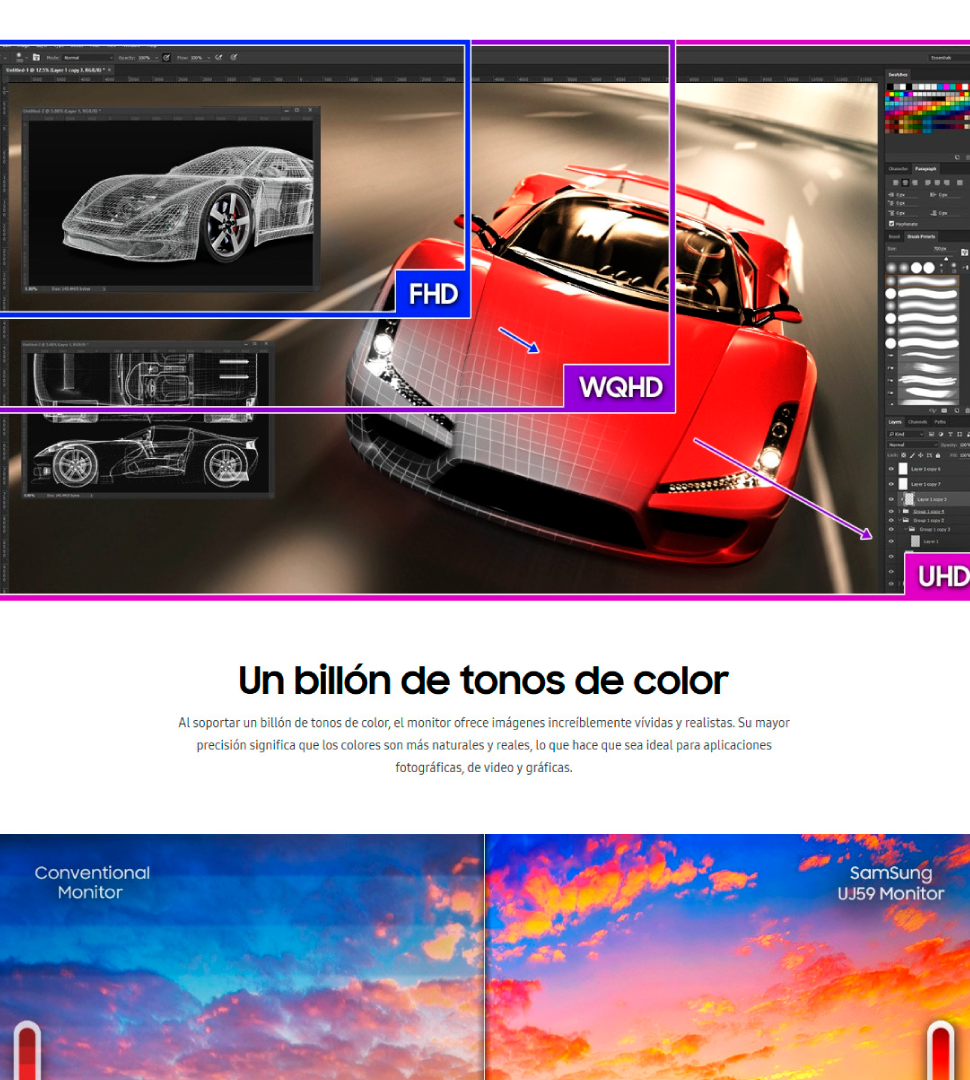
Task: Switch to the Channels tab
Action: point(917,422)
